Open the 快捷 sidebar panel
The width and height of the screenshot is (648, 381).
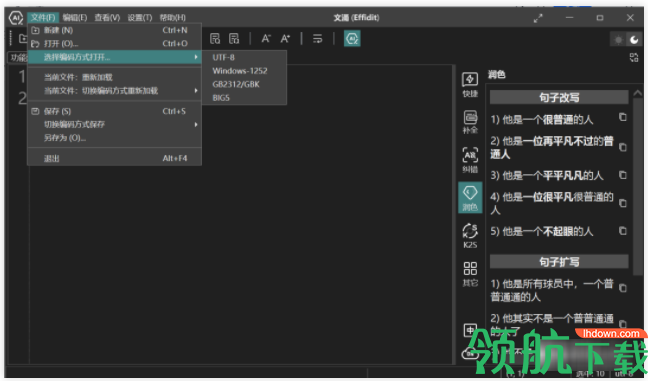pos(470,85)
